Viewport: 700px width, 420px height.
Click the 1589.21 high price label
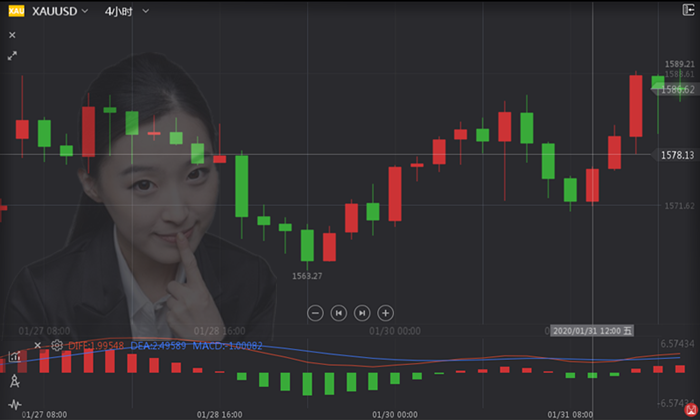point(679,64)
